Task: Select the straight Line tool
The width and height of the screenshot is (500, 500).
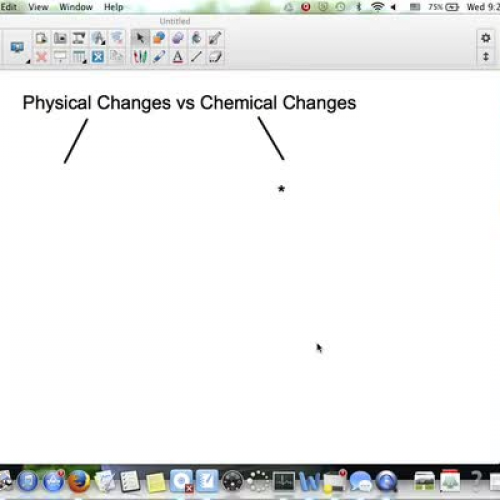Action: (x=196, y=57)
